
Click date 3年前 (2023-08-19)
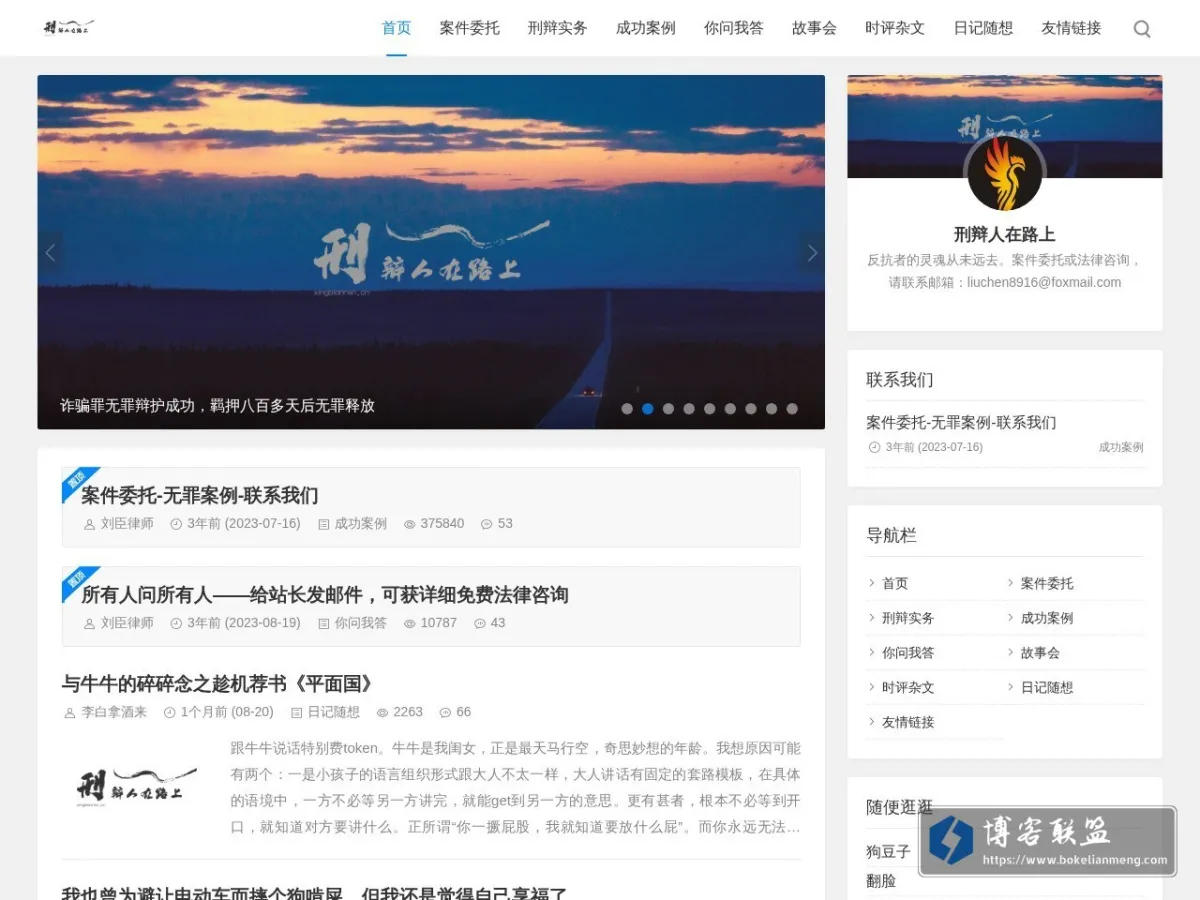point(244,623)
